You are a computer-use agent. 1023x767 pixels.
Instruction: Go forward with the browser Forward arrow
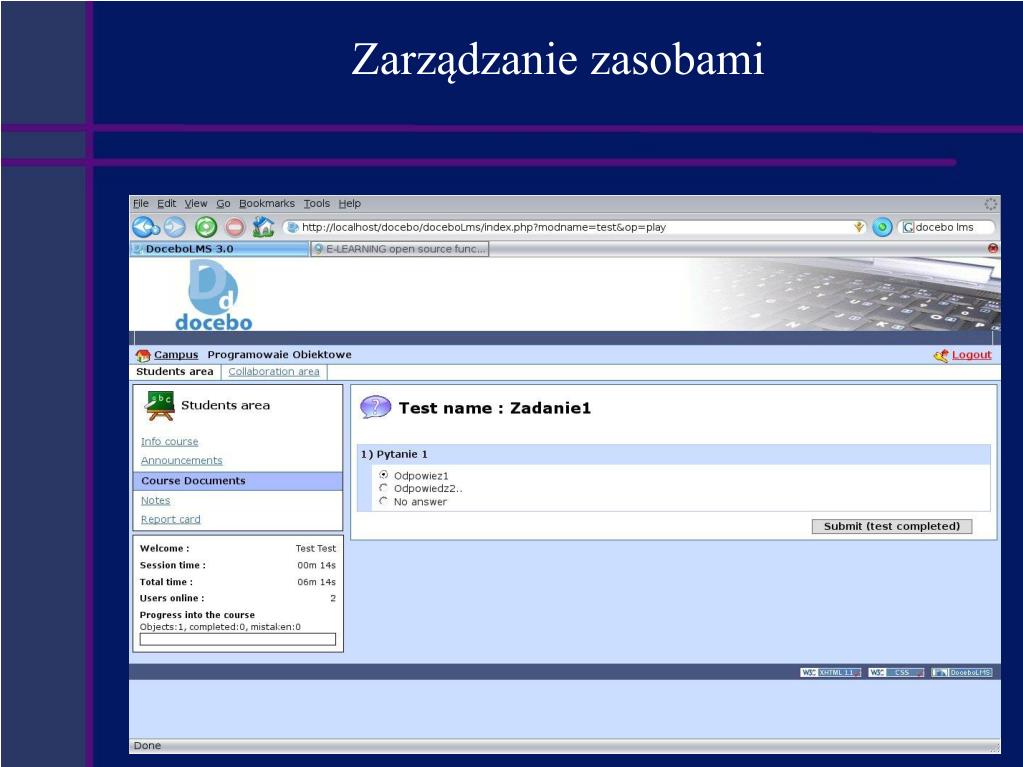(174, 227)
